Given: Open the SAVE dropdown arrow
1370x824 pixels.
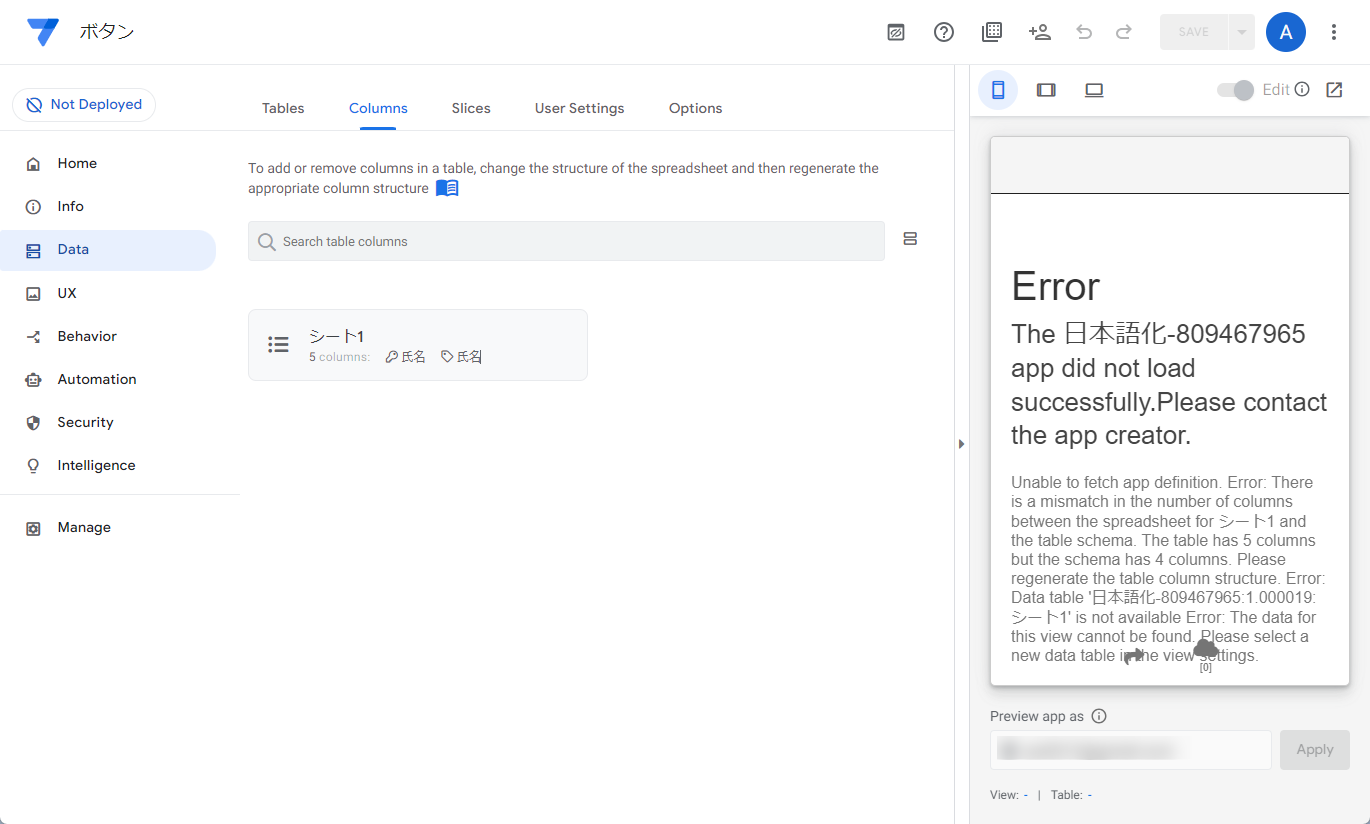Looking at the screenshot, I should [x=1241, y=32].
